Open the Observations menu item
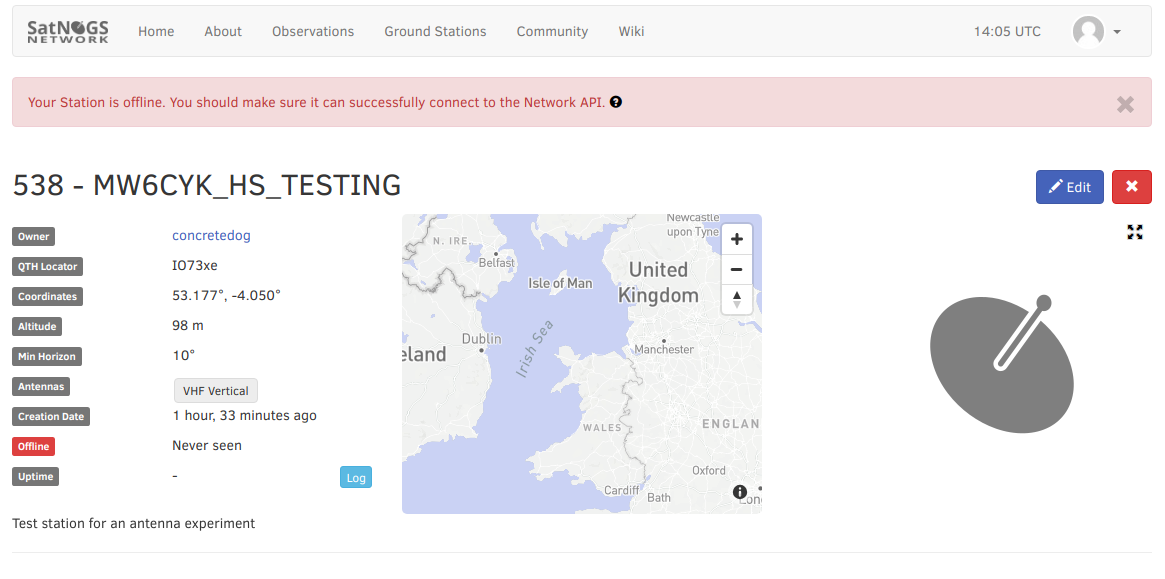 click(313, 32)
